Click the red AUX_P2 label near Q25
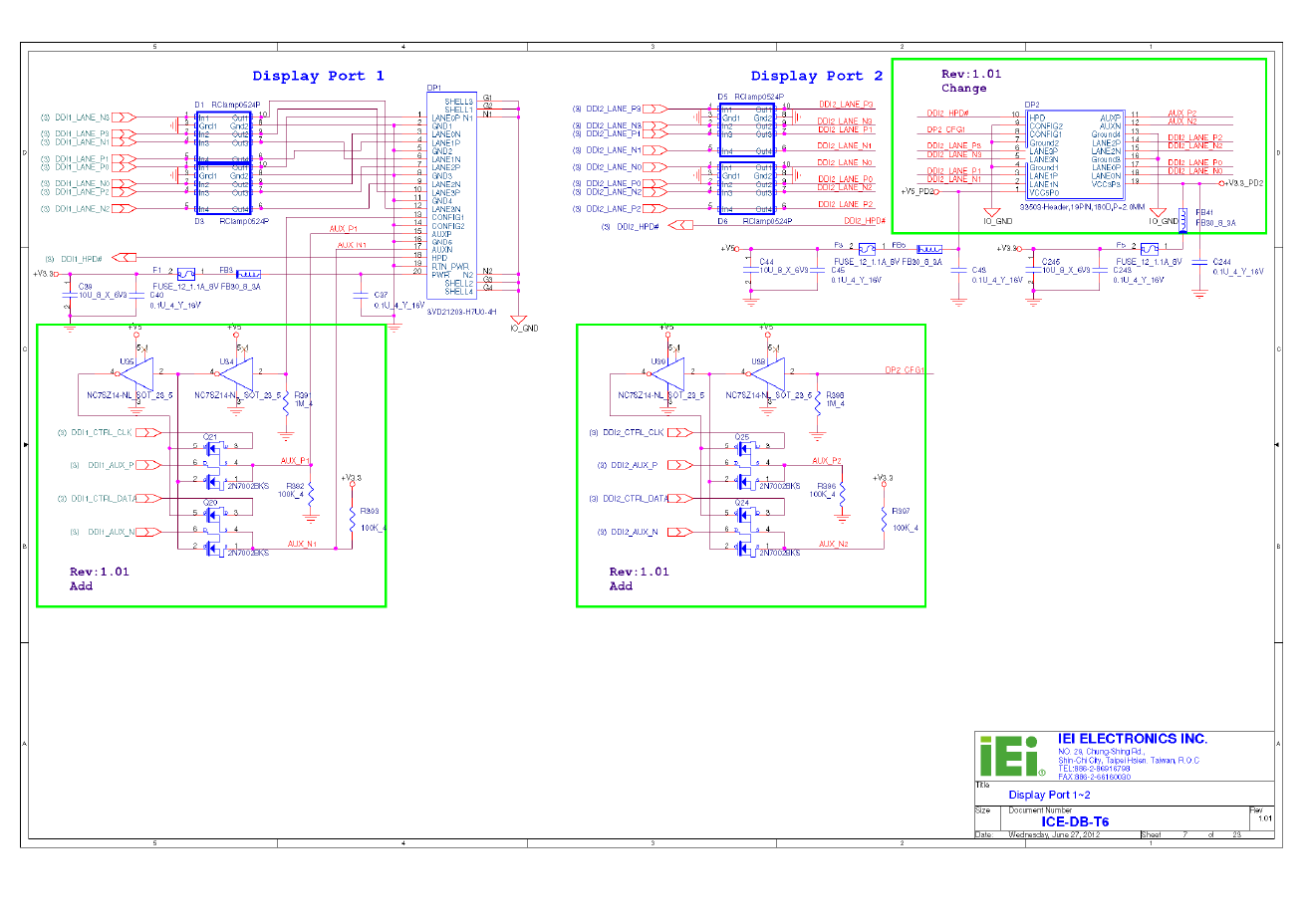1308x924 pixels. (827, 461)
